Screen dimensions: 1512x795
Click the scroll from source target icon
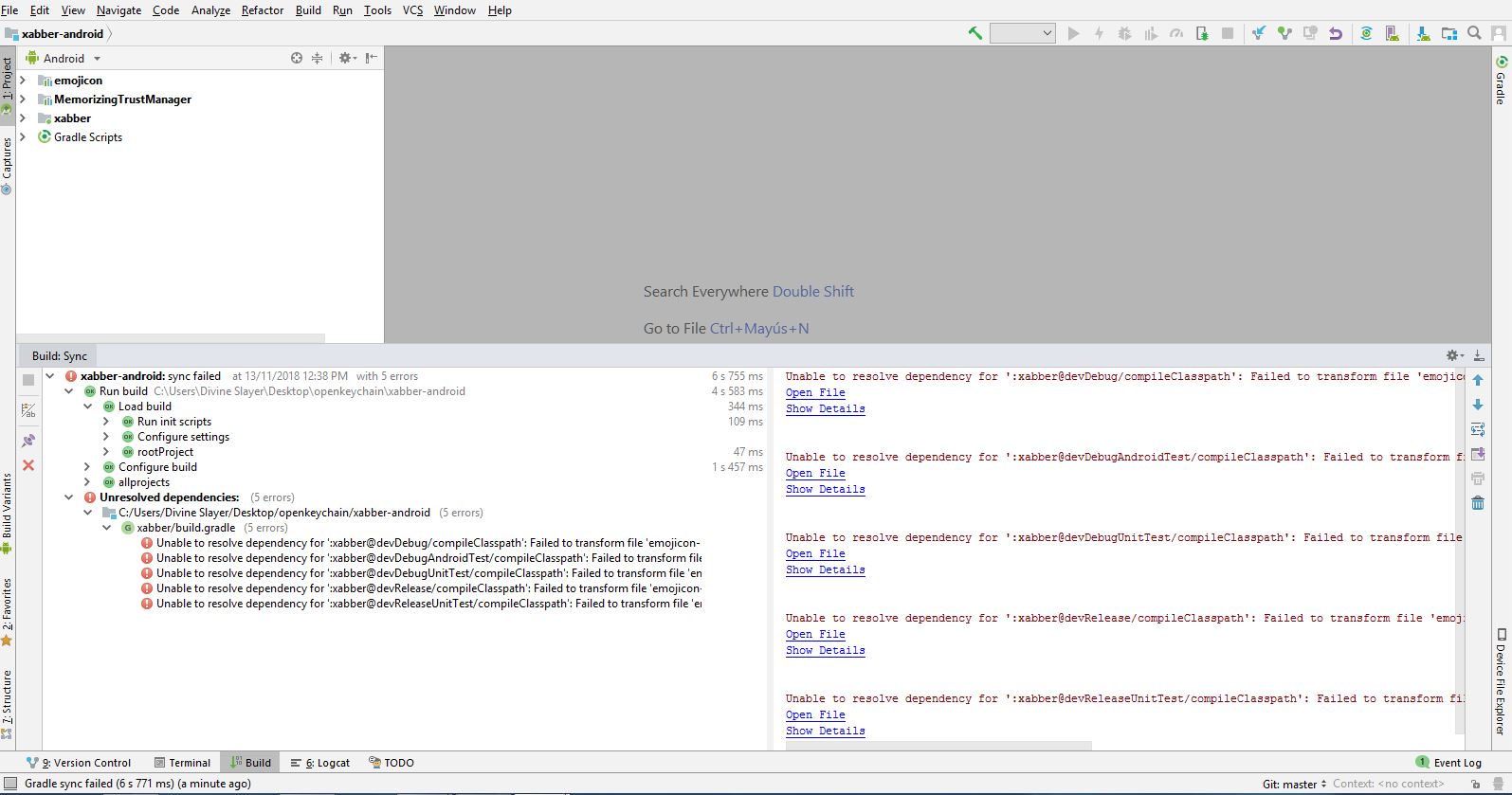click(297, 58)
